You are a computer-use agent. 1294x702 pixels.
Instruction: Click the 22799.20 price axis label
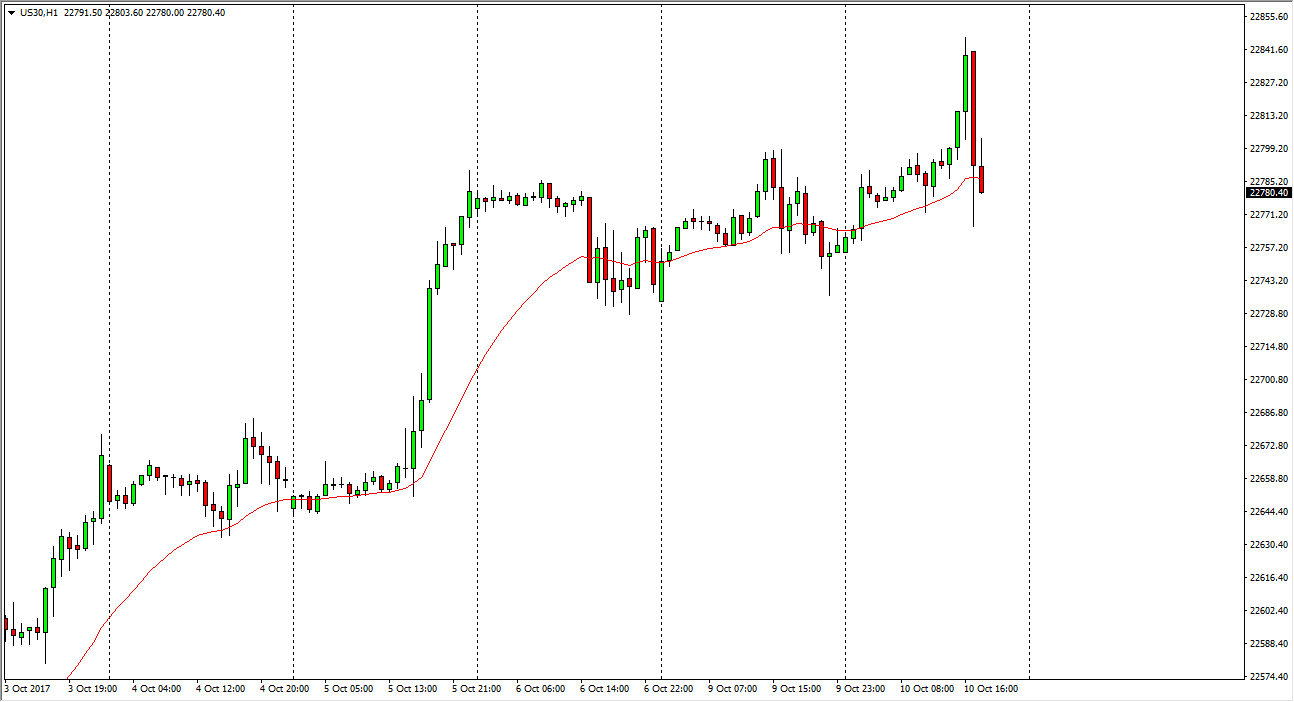pos(1267,149)
